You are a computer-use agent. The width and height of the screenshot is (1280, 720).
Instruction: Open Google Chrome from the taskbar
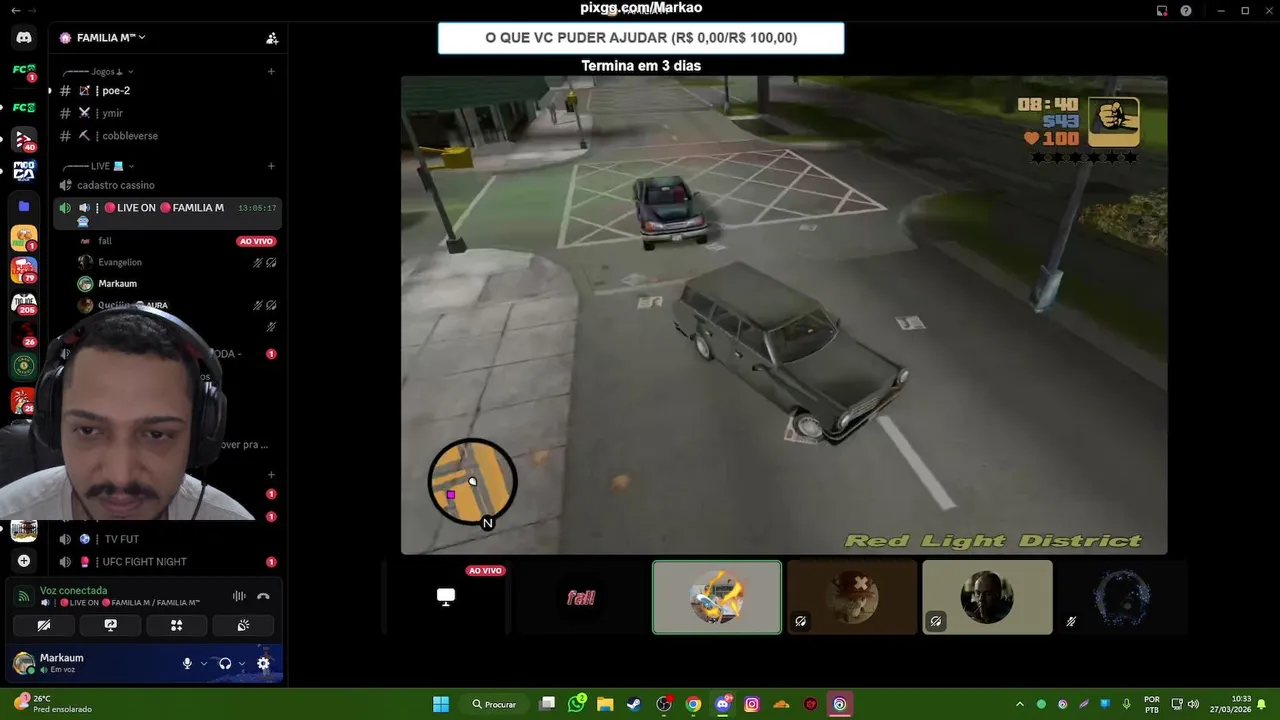[693, 704]
